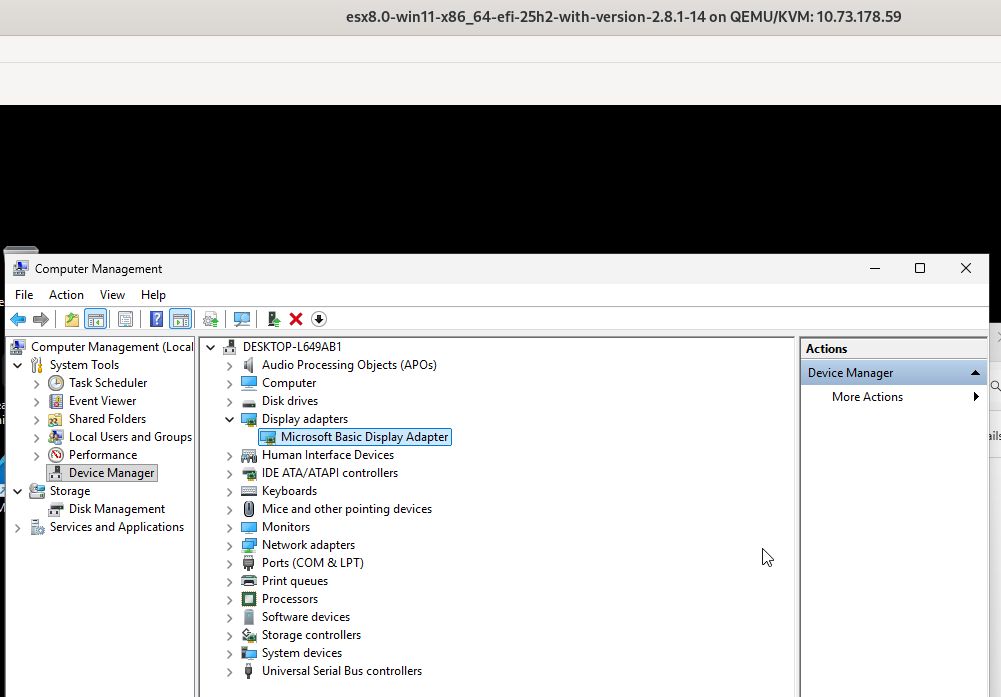Click the Ports (COM & LPT) icon
Image resolution: width=1001 pixels, height=697 pixels.
coord(249,563)
